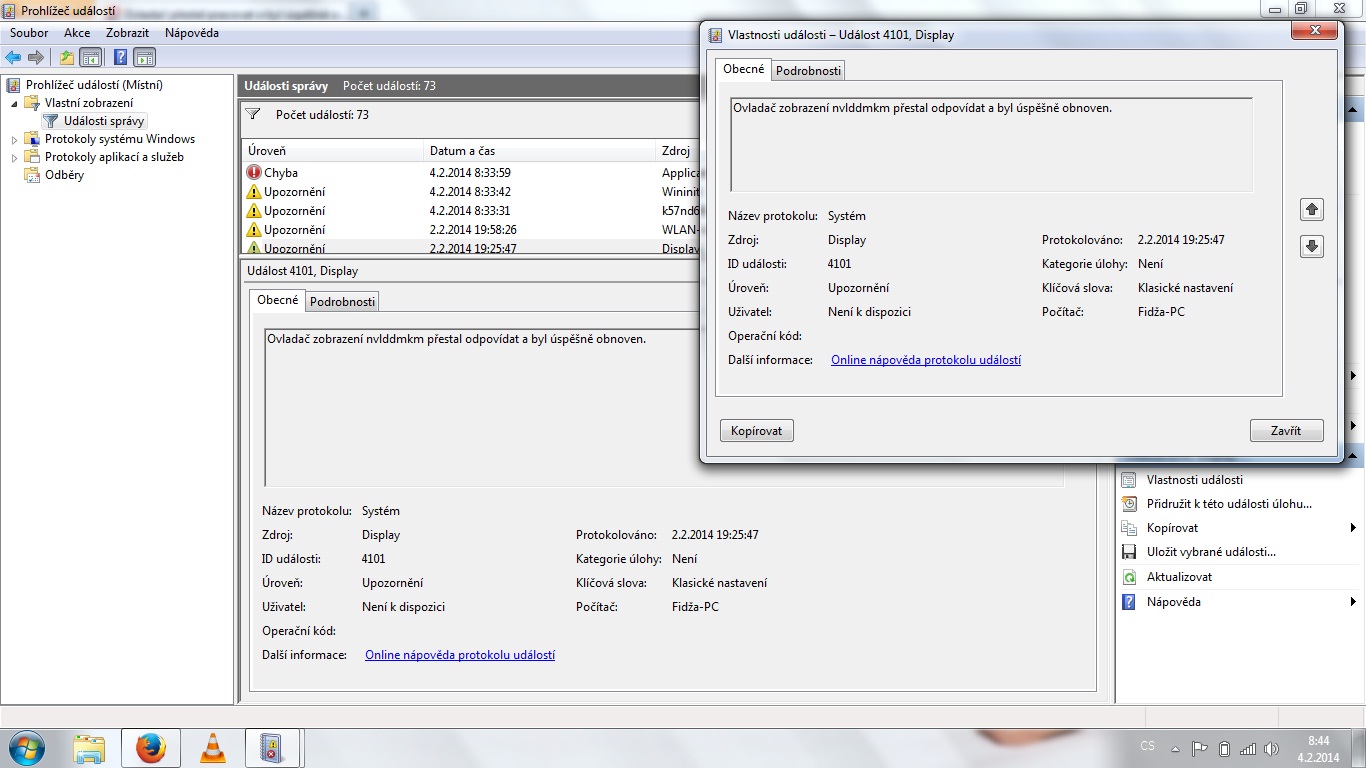1366x768 pixels.
Task: Sort events by the Úroveň column header
Action: [x=334, y=151]
